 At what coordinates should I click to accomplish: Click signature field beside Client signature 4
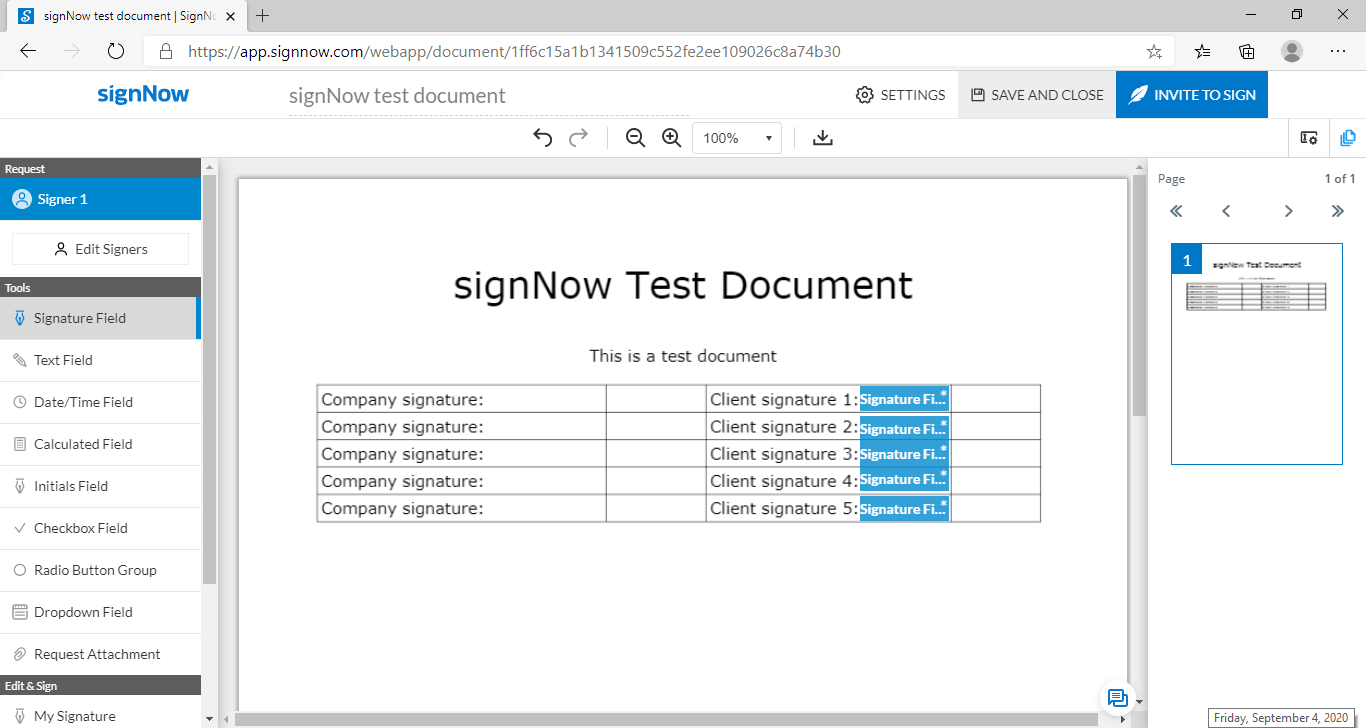904,480
